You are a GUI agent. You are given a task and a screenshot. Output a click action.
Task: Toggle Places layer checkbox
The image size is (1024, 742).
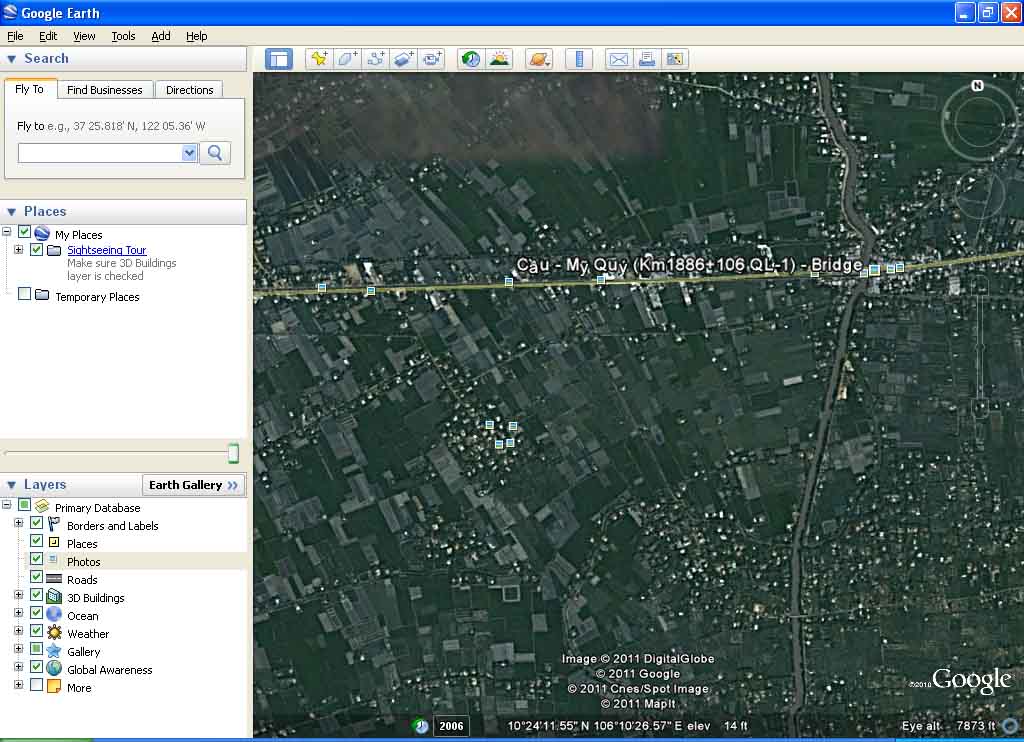click(x=37, y=541)
